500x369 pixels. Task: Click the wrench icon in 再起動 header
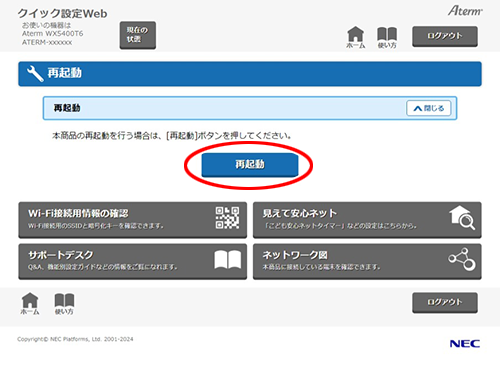click(35, 73)
